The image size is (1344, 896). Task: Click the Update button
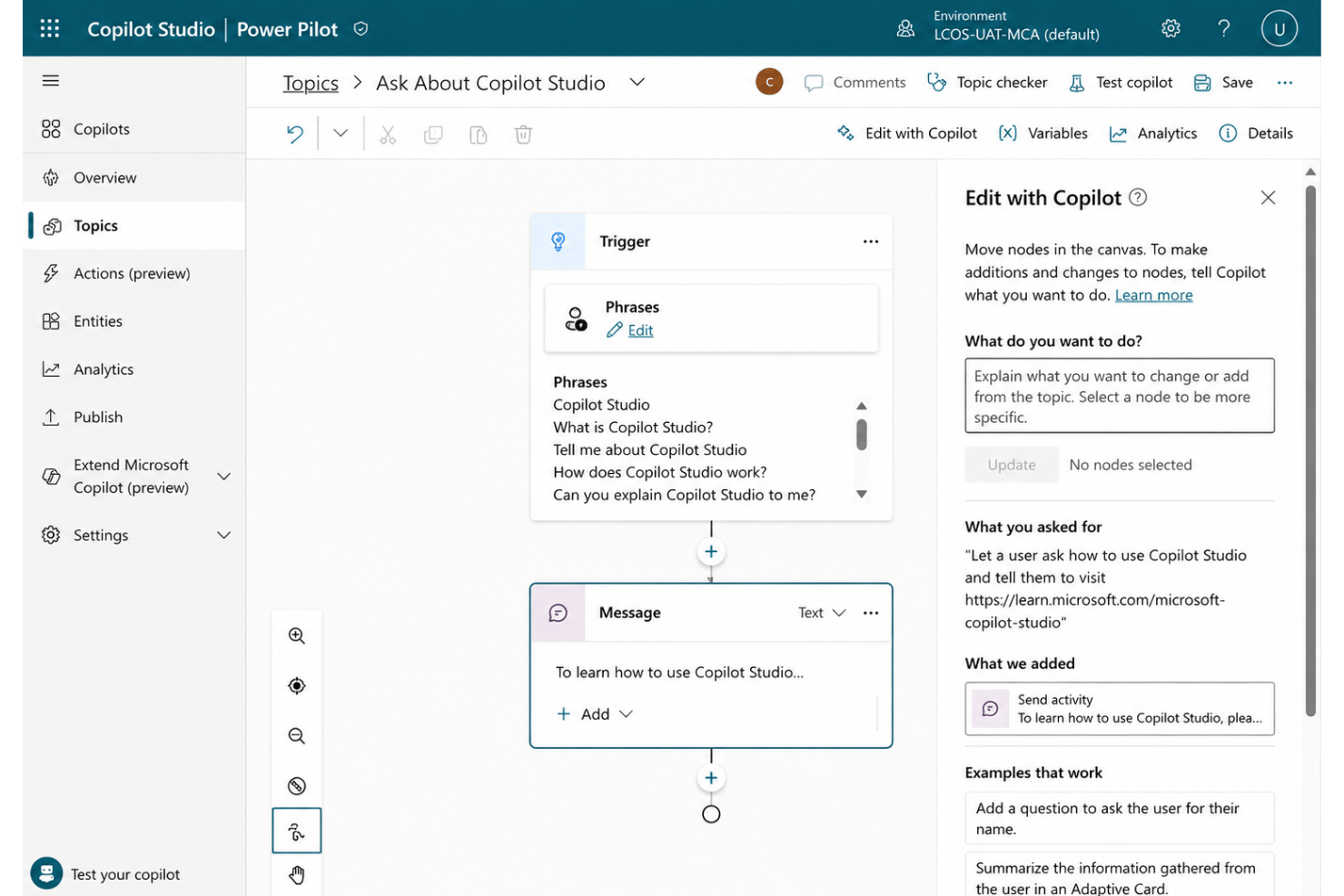coord(1012,465)
